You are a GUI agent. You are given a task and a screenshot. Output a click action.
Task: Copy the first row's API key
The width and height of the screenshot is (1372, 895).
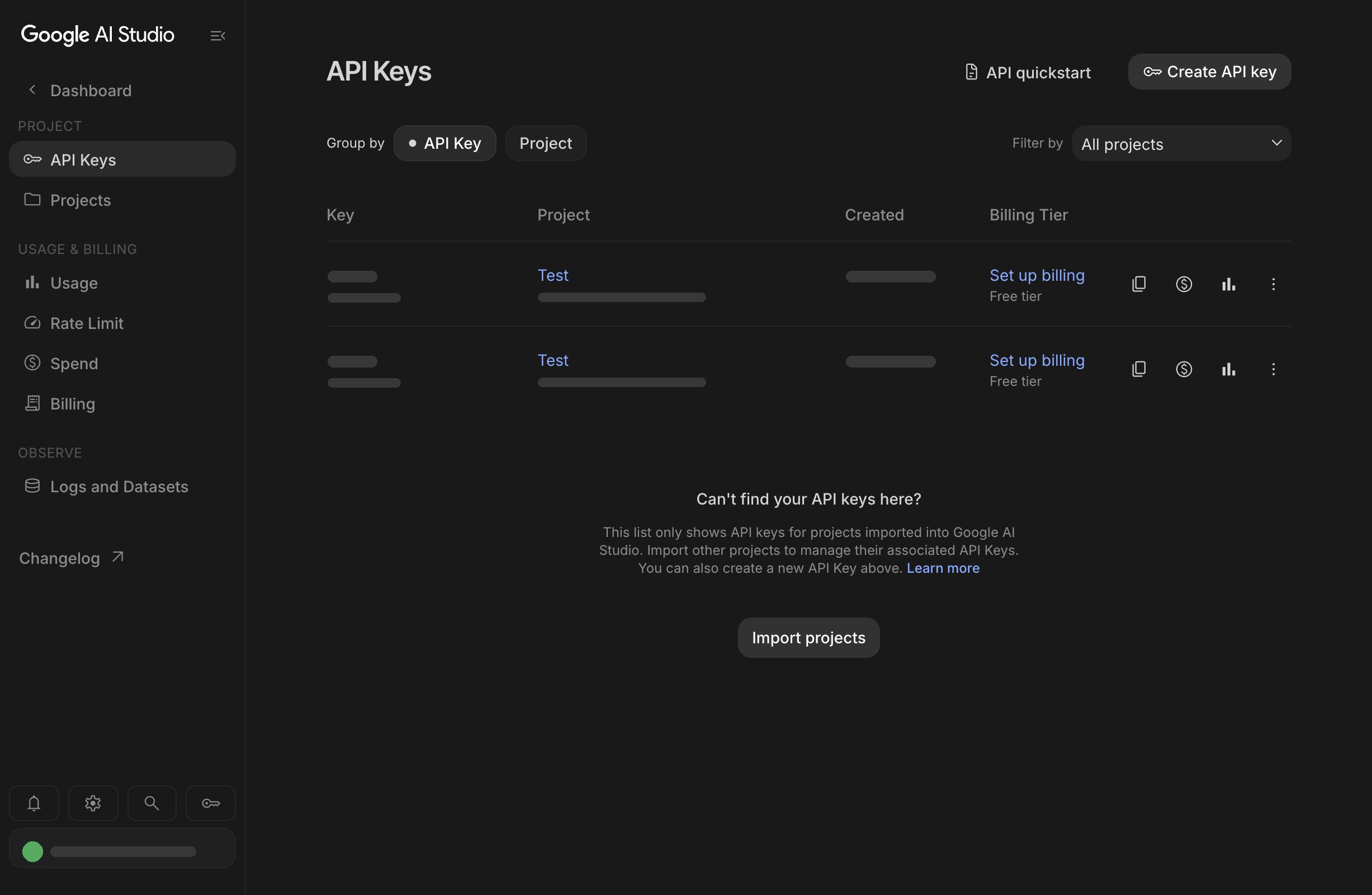point(1138,284)
